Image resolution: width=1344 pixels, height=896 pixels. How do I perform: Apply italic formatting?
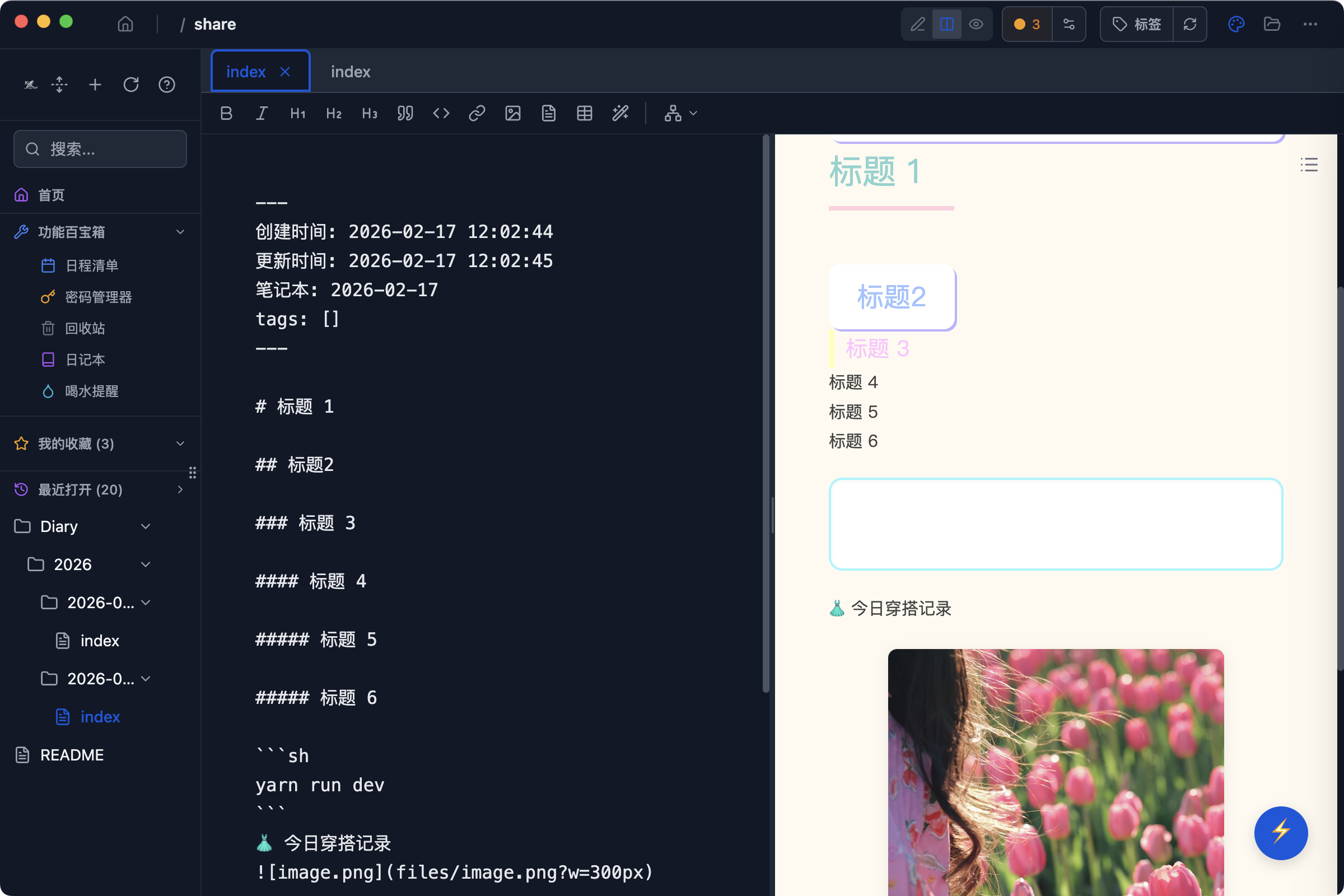262,113
